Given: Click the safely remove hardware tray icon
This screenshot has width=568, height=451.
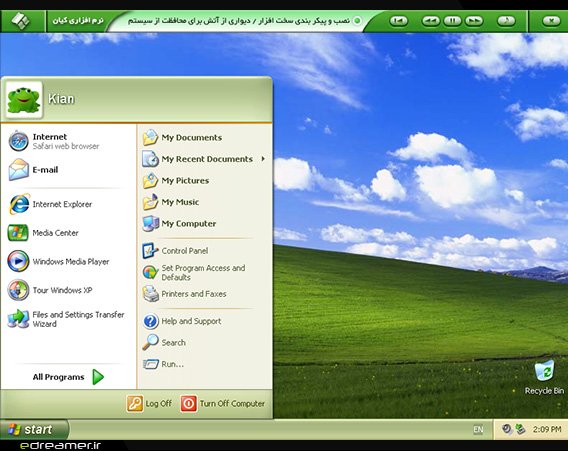Looking at the screenshot, I should pyautogui.click(x=521, y=429).
